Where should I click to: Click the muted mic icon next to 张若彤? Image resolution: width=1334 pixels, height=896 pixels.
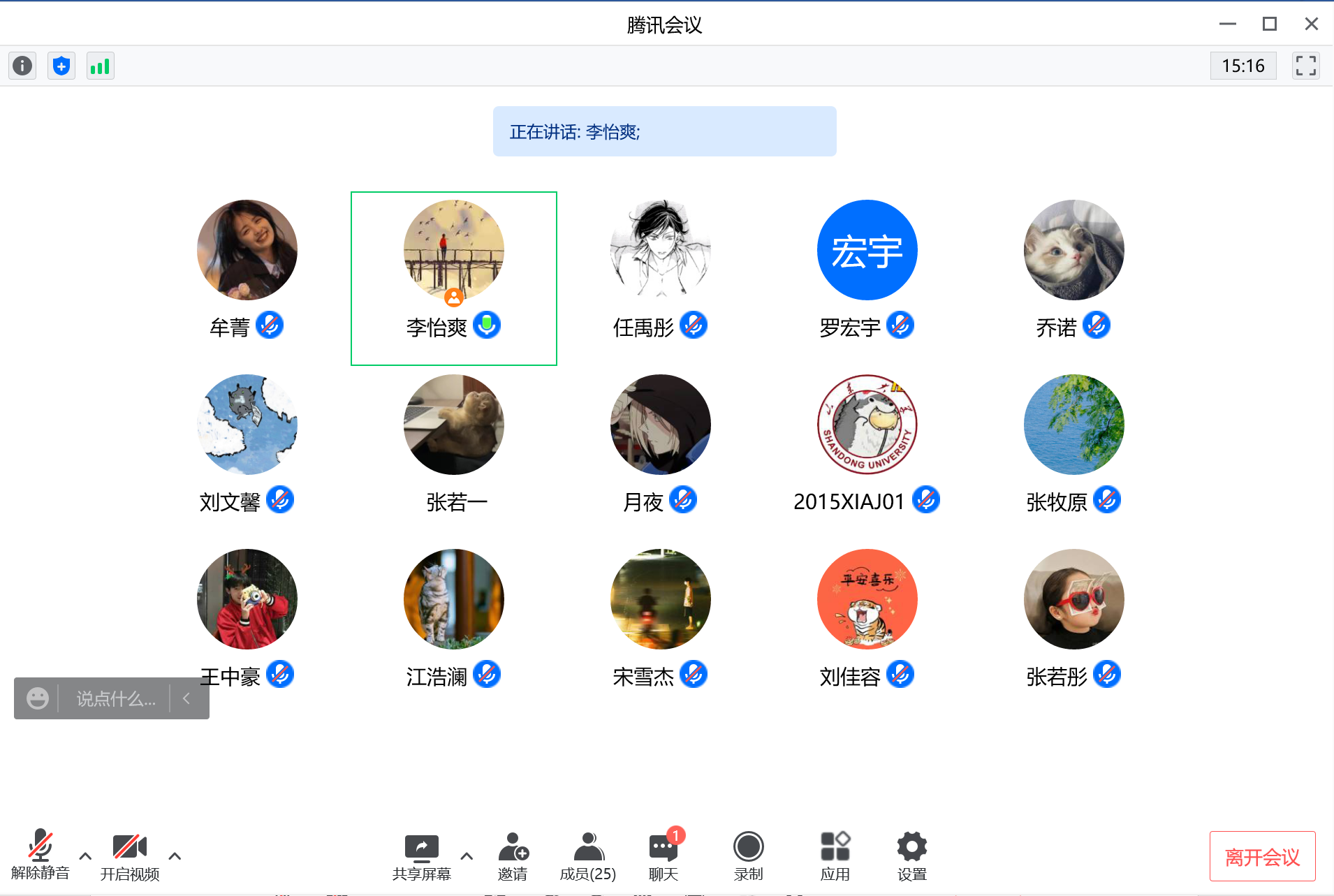pos(1107,675)
